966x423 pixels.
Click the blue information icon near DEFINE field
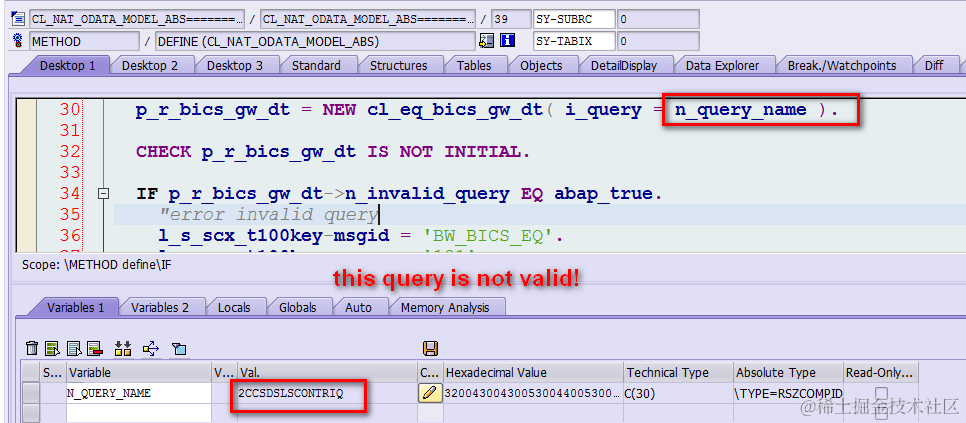(508, 41)
